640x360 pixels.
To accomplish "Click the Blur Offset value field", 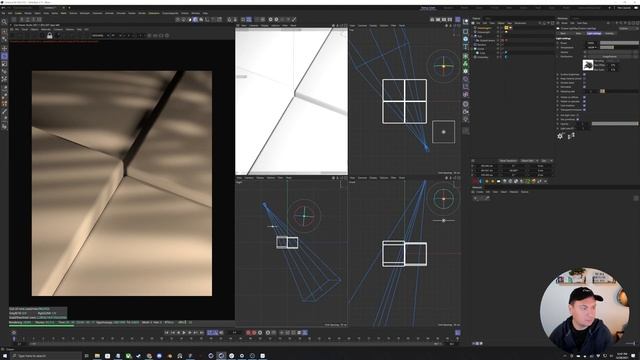I will pyautogui.click(x=613, y=65).
